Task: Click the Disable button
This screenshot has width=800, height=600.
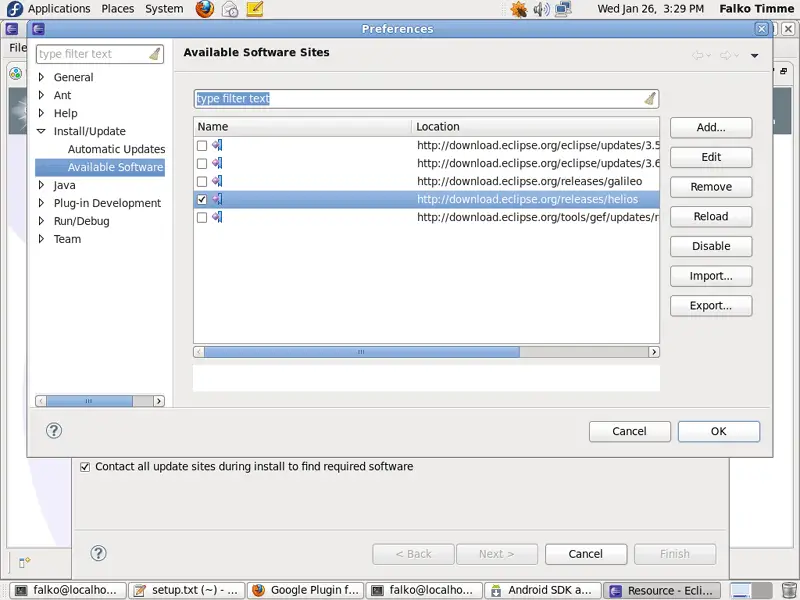Action: pos(711,246)
